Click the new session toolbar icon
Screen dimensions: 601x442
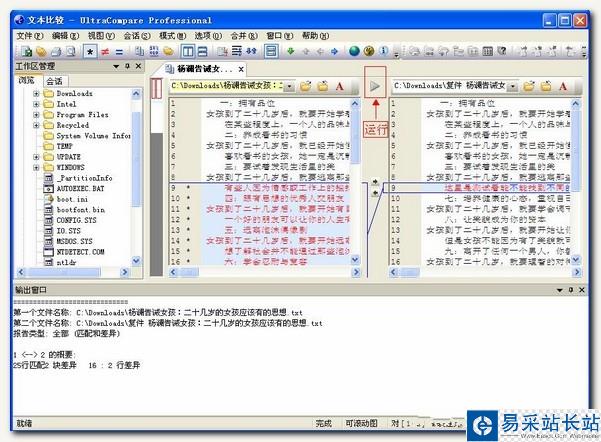26,51
